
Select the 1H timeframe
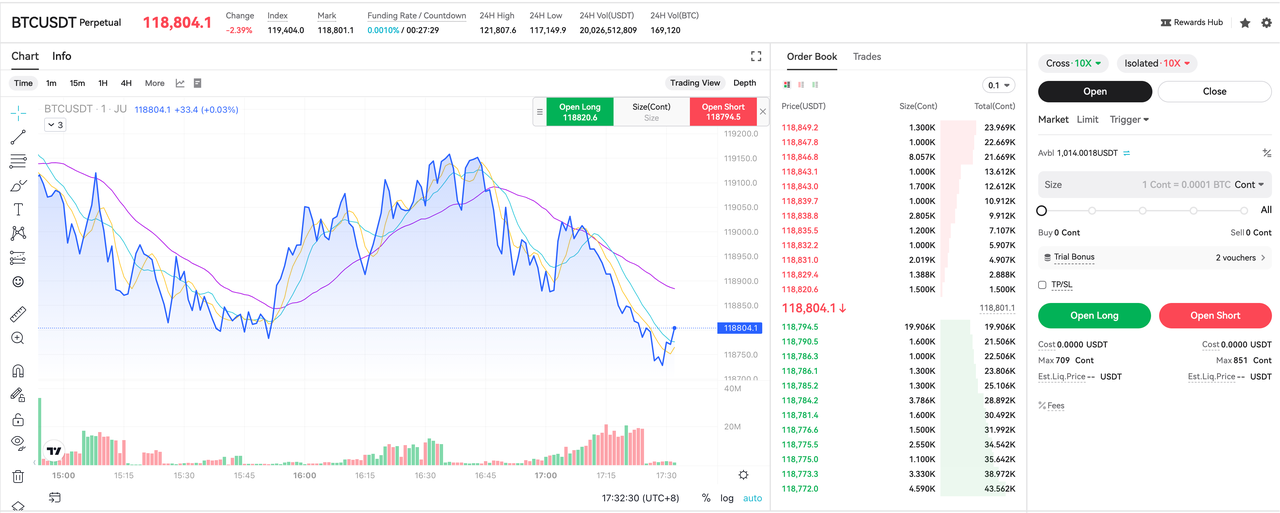(103, 83)
